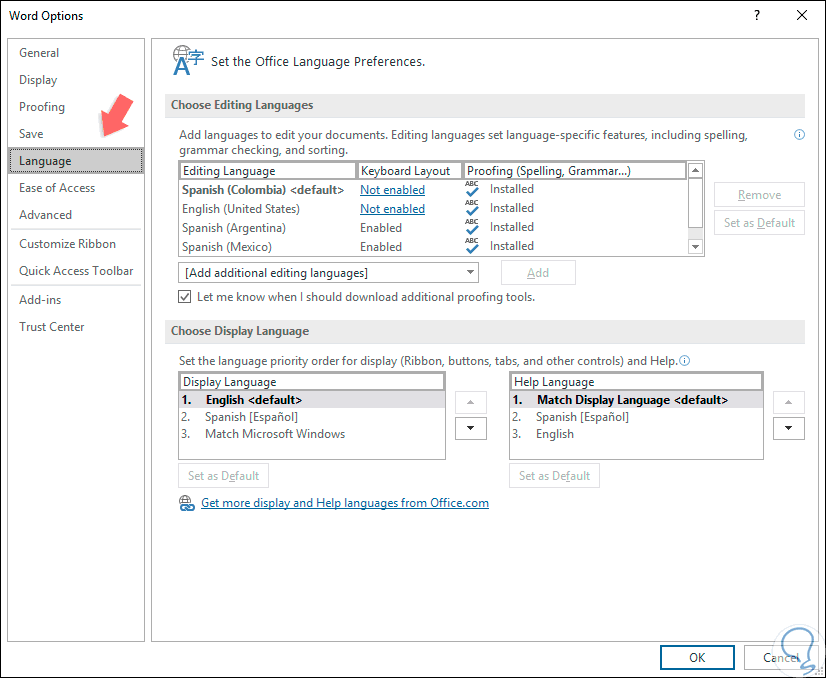
Task: Toggle download additional proofing tools checkbox
Action: 184,297
